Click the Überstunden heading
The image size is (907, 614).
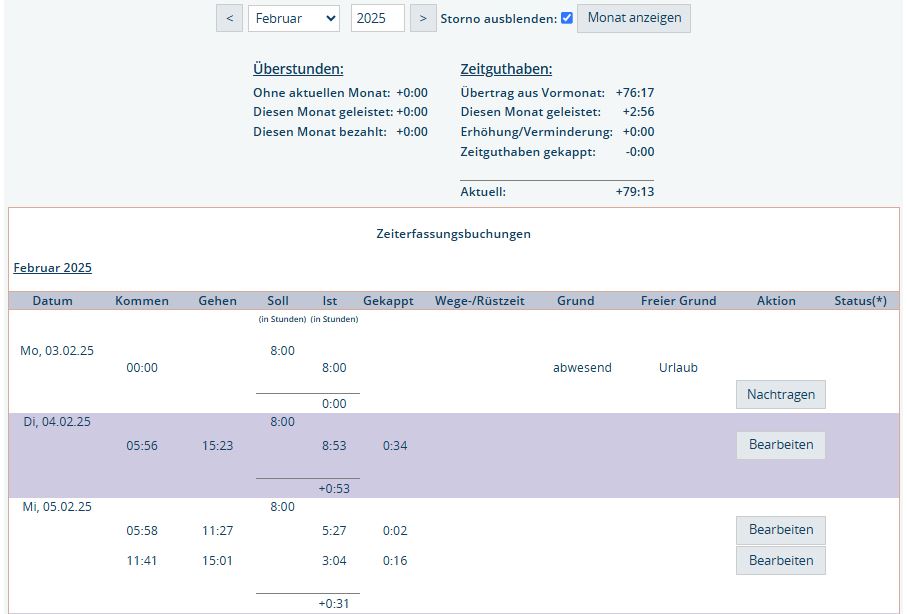pyautogui.click(x=298, y=69)
